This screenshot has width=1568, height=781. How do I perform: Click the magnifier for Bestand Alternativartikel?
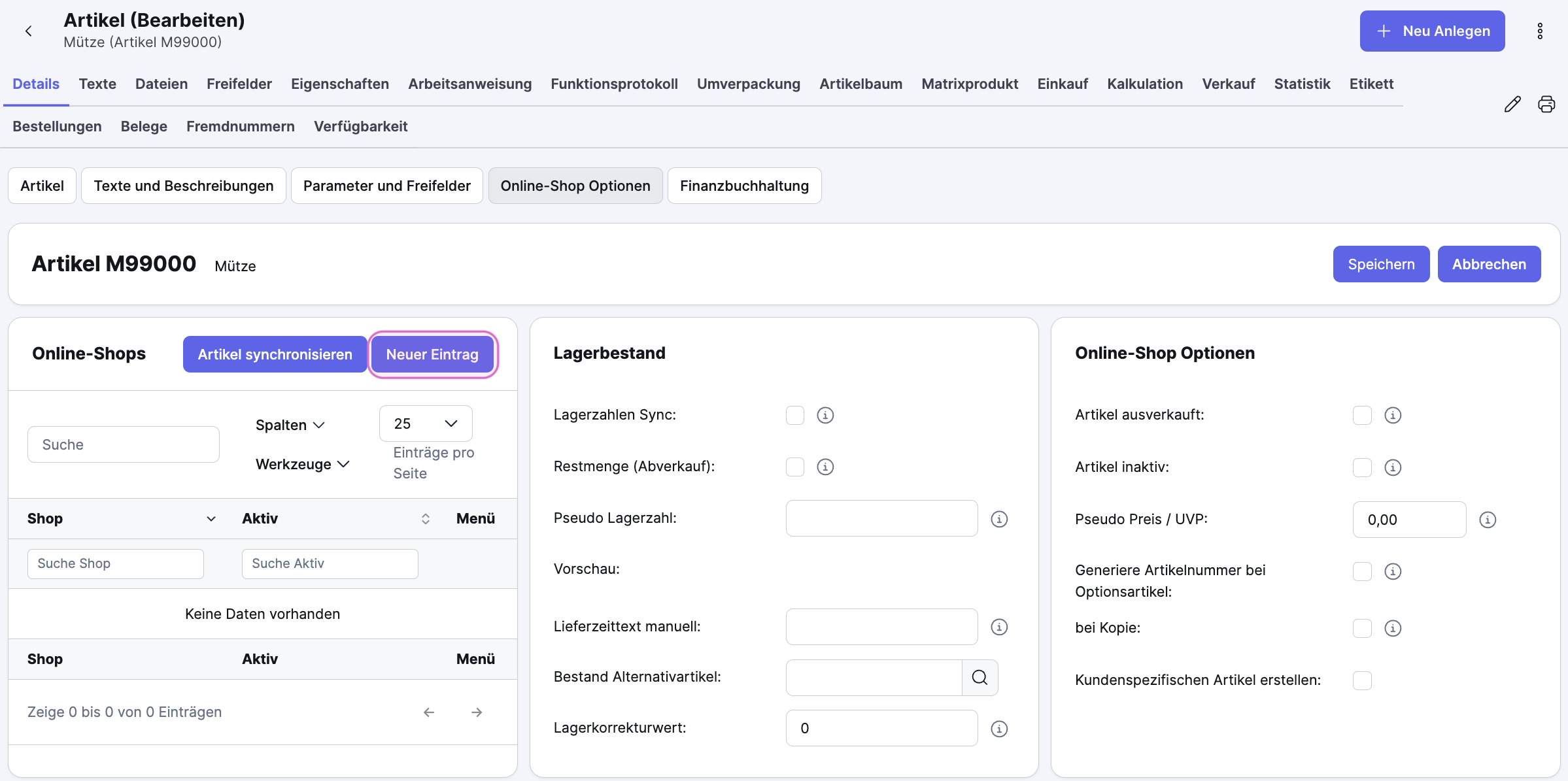coord(980,677)
